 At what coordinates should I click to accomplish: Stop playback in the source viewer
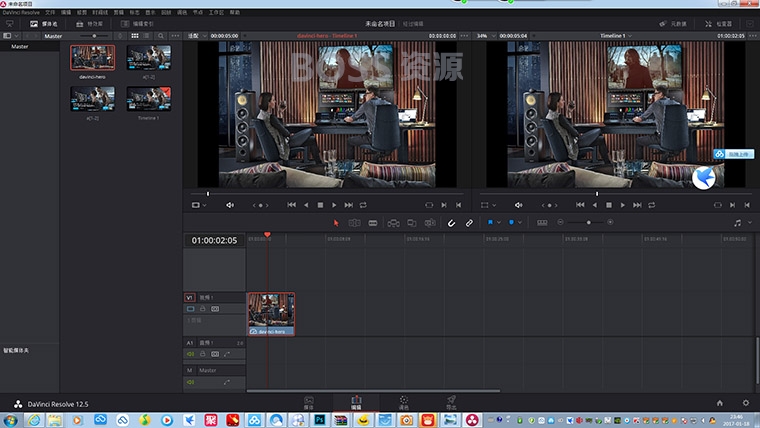[x=320, y=205]
